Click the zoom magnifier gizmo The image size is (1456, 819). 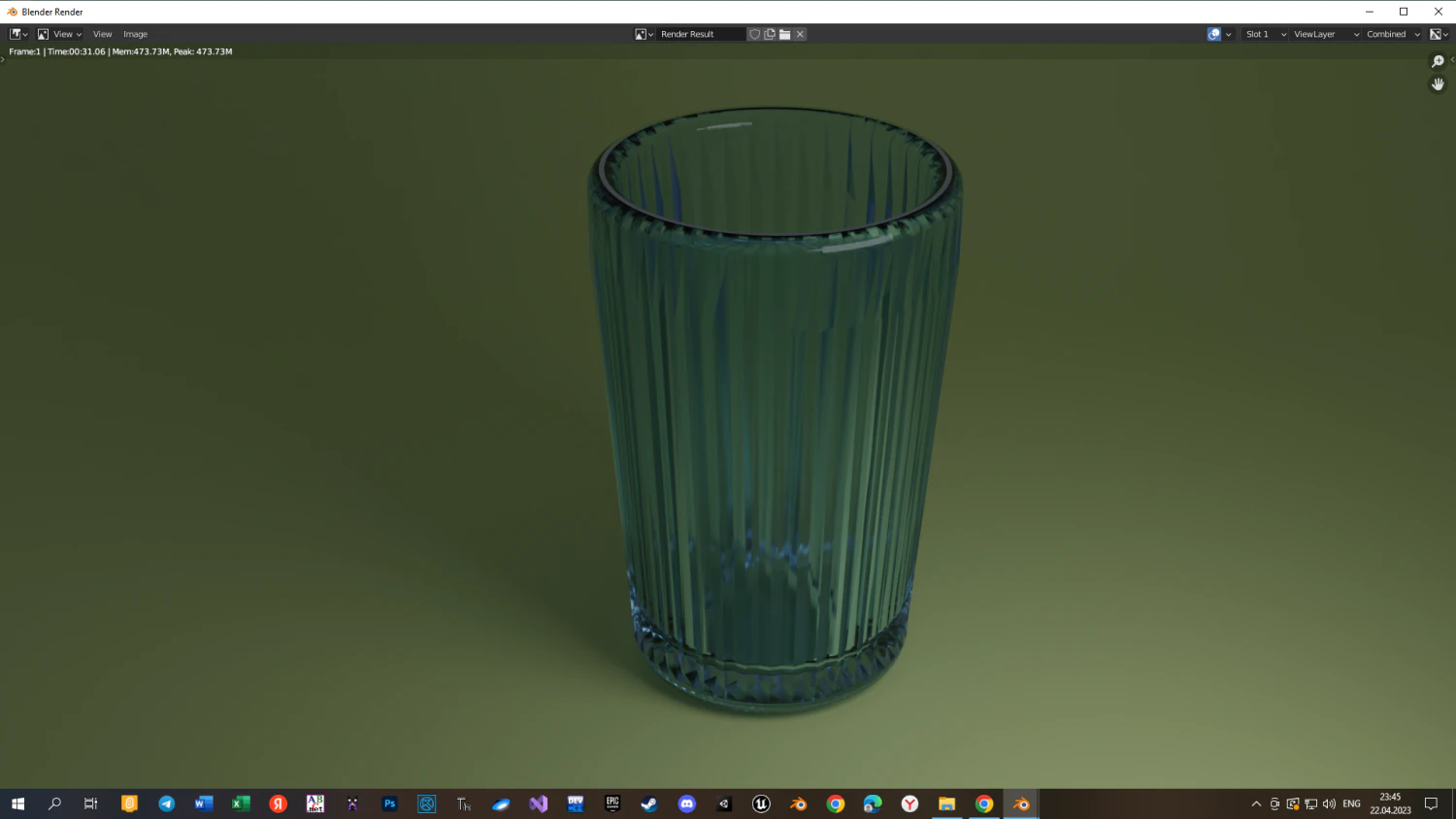pyautogui.click(x=1438, y=61)
